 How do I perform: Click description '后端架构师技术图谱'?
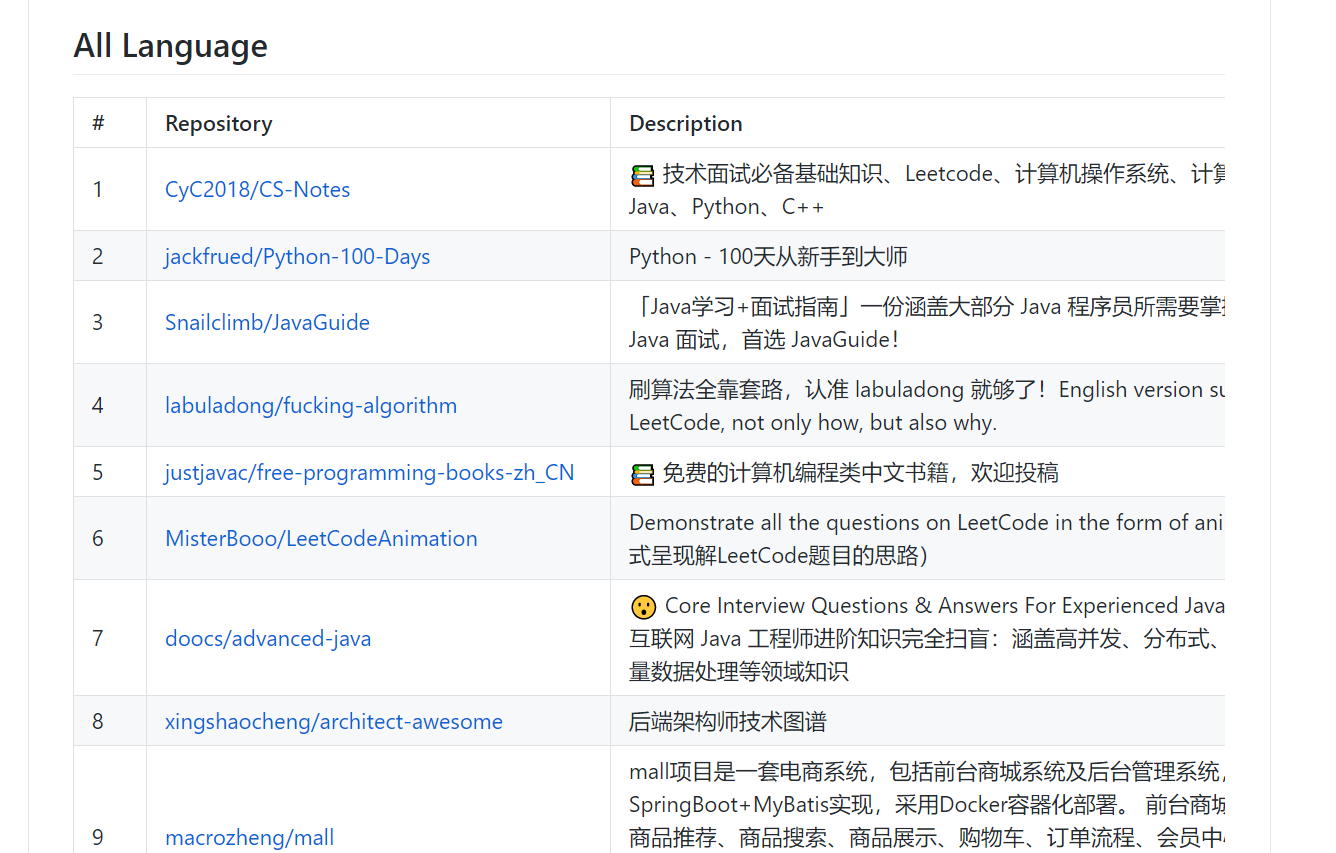click(728, 721)
